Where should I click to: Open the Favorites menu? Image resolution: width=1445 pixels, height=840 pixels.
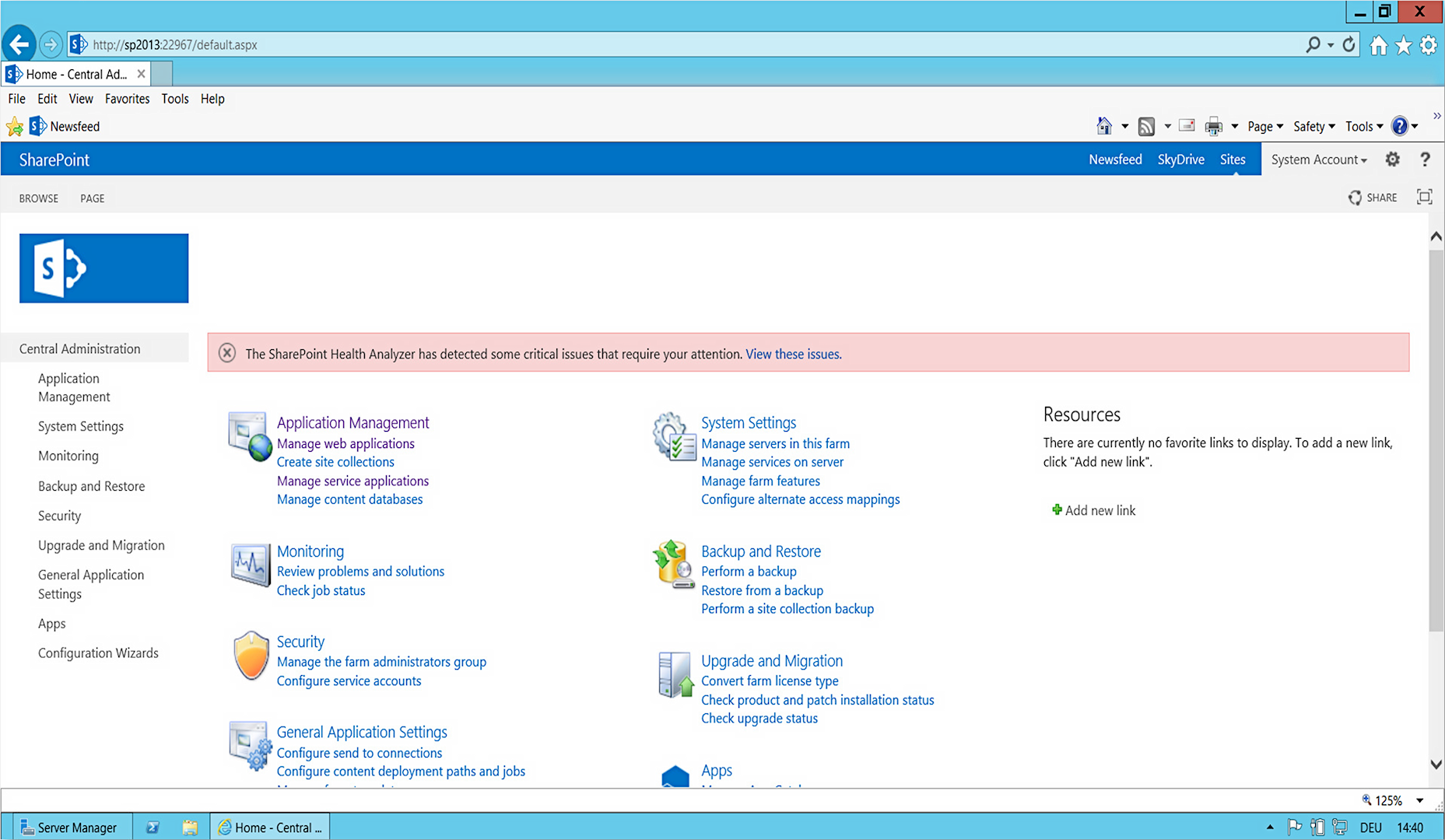(127, 99)
